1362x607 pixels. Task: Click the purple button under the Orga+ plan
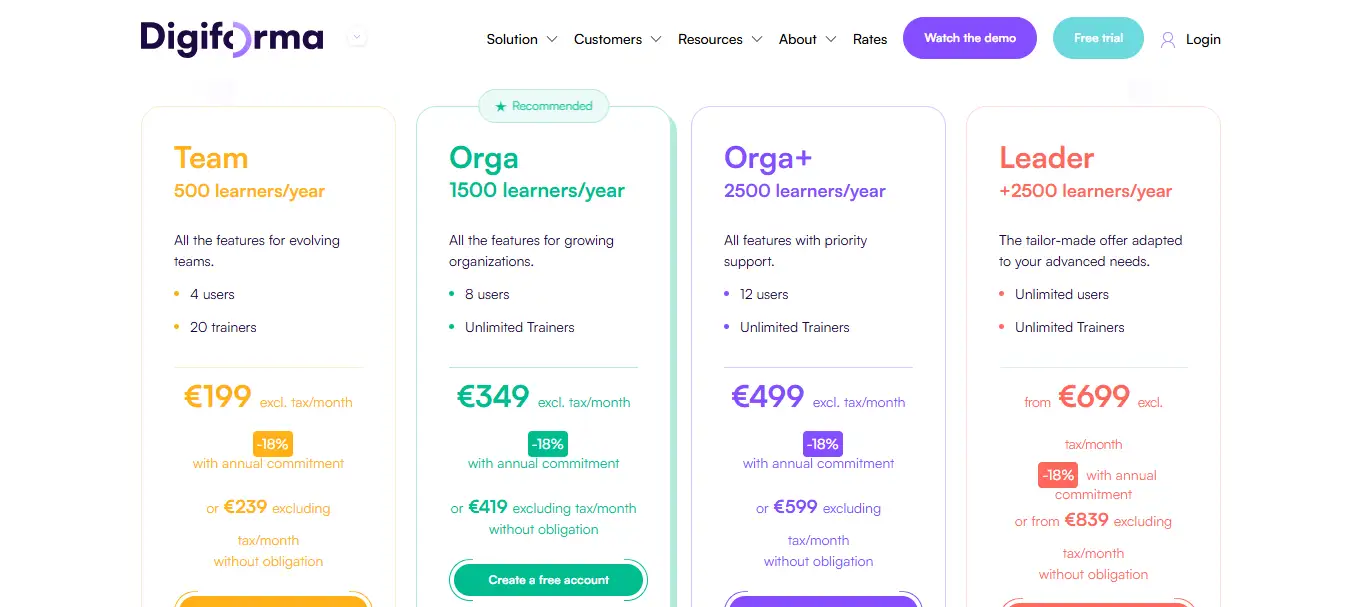pyautogui.click(x=822, y=600)
